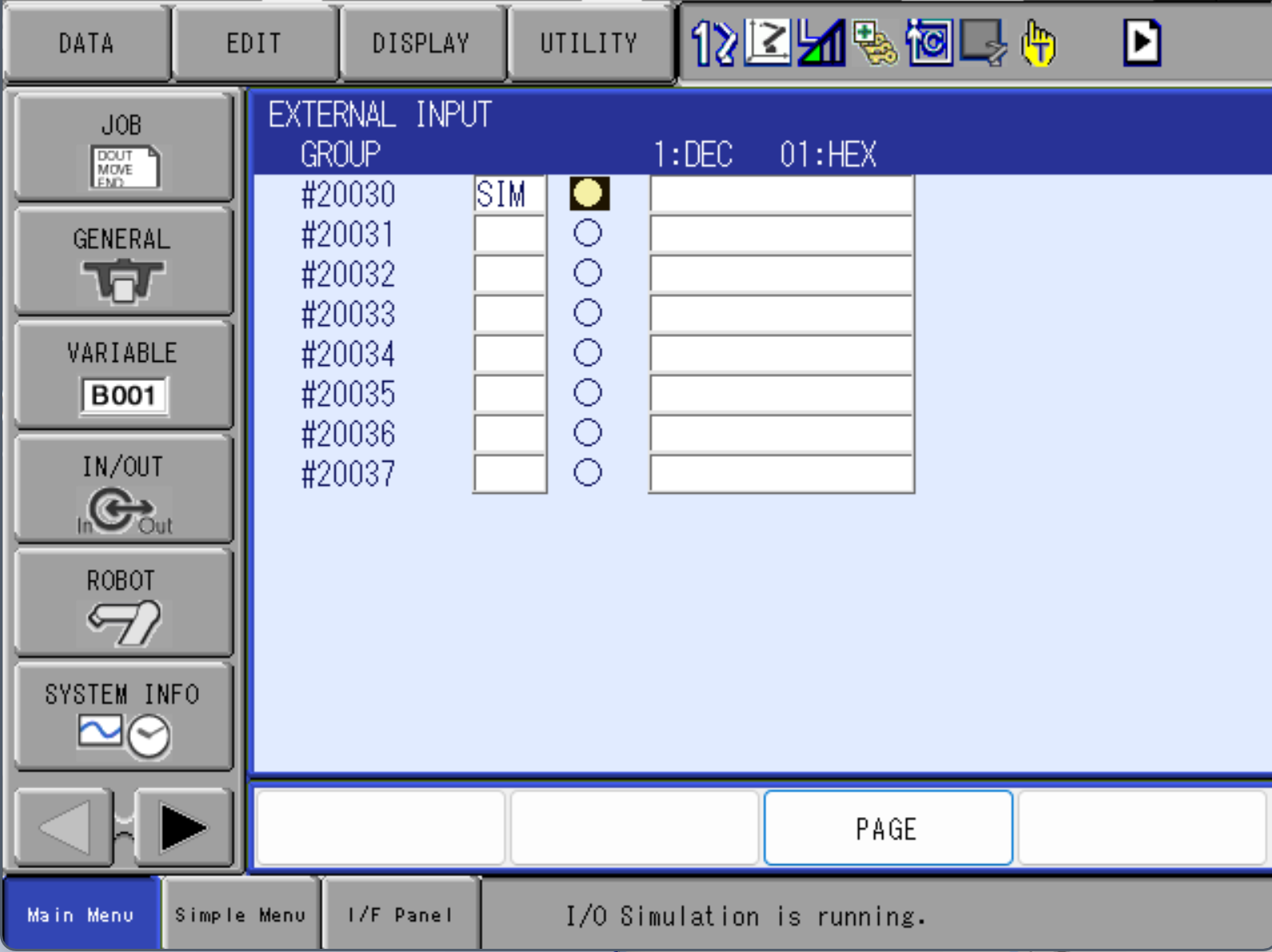Toggle the #20031 input status circle
This screenshot has width=1272, height=952.
click(x=587, y=233)
